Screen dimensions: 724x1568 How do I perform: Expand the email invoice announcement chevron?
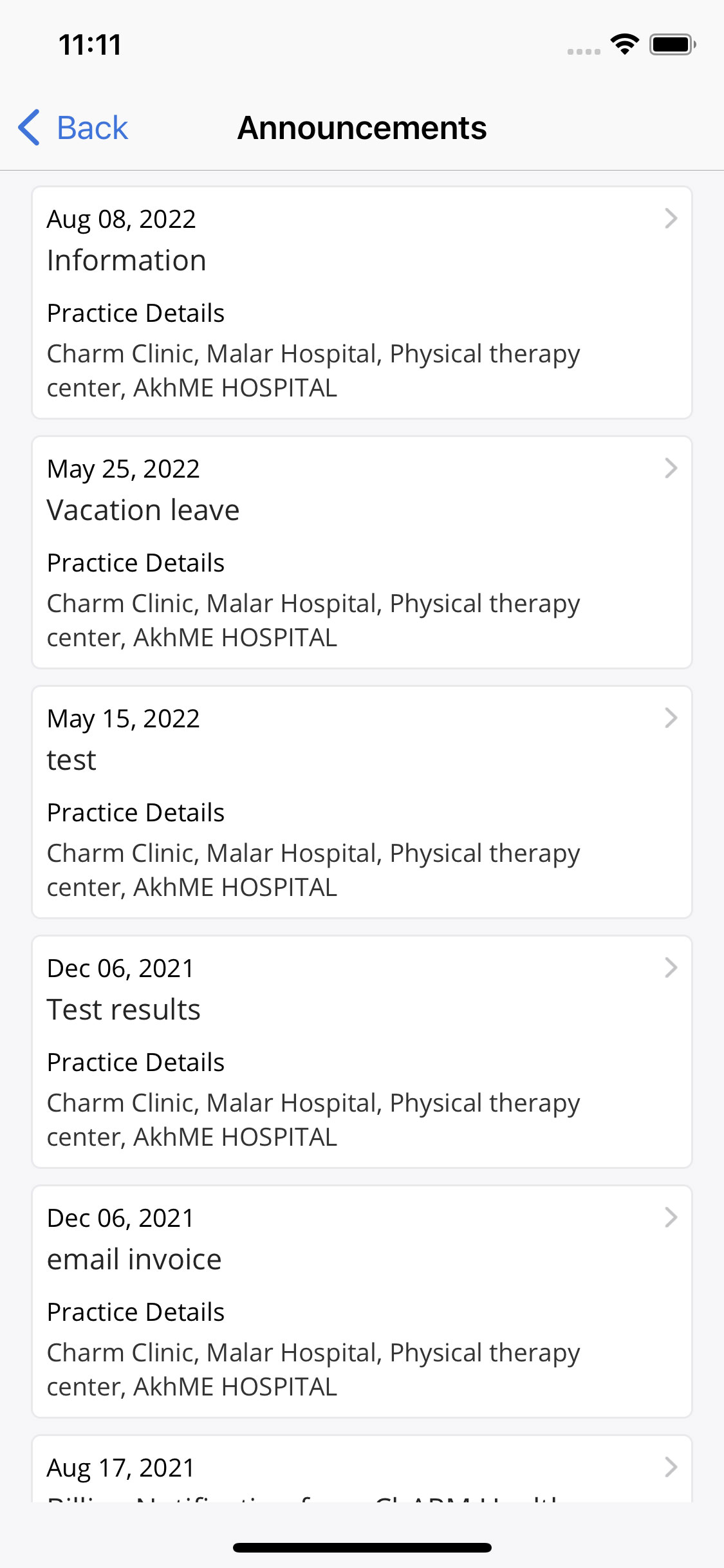click(671, 1218)
